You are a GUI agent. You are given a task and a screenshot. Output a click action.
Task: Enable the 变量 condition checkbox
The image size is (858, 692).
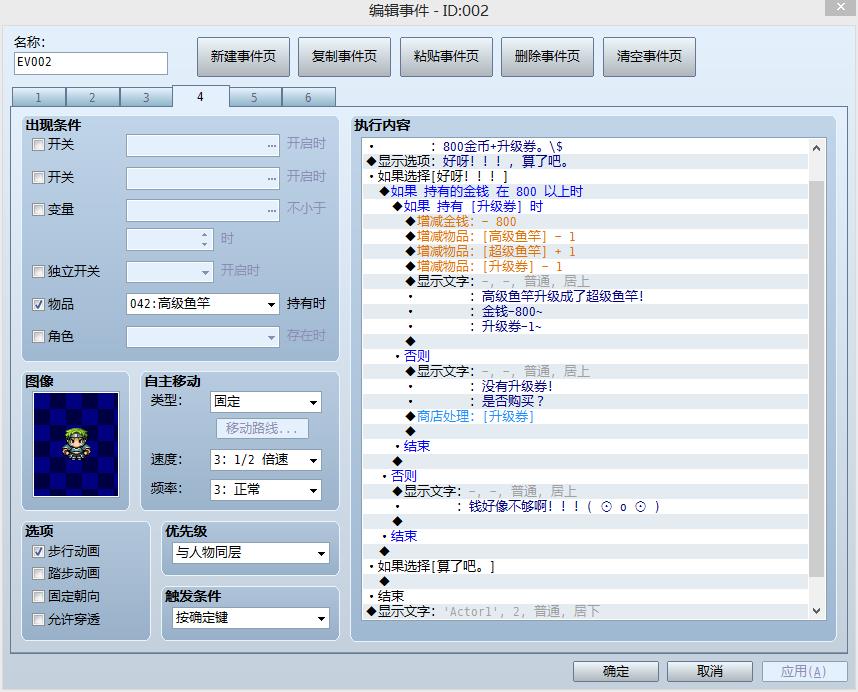[x=38, y=210]
